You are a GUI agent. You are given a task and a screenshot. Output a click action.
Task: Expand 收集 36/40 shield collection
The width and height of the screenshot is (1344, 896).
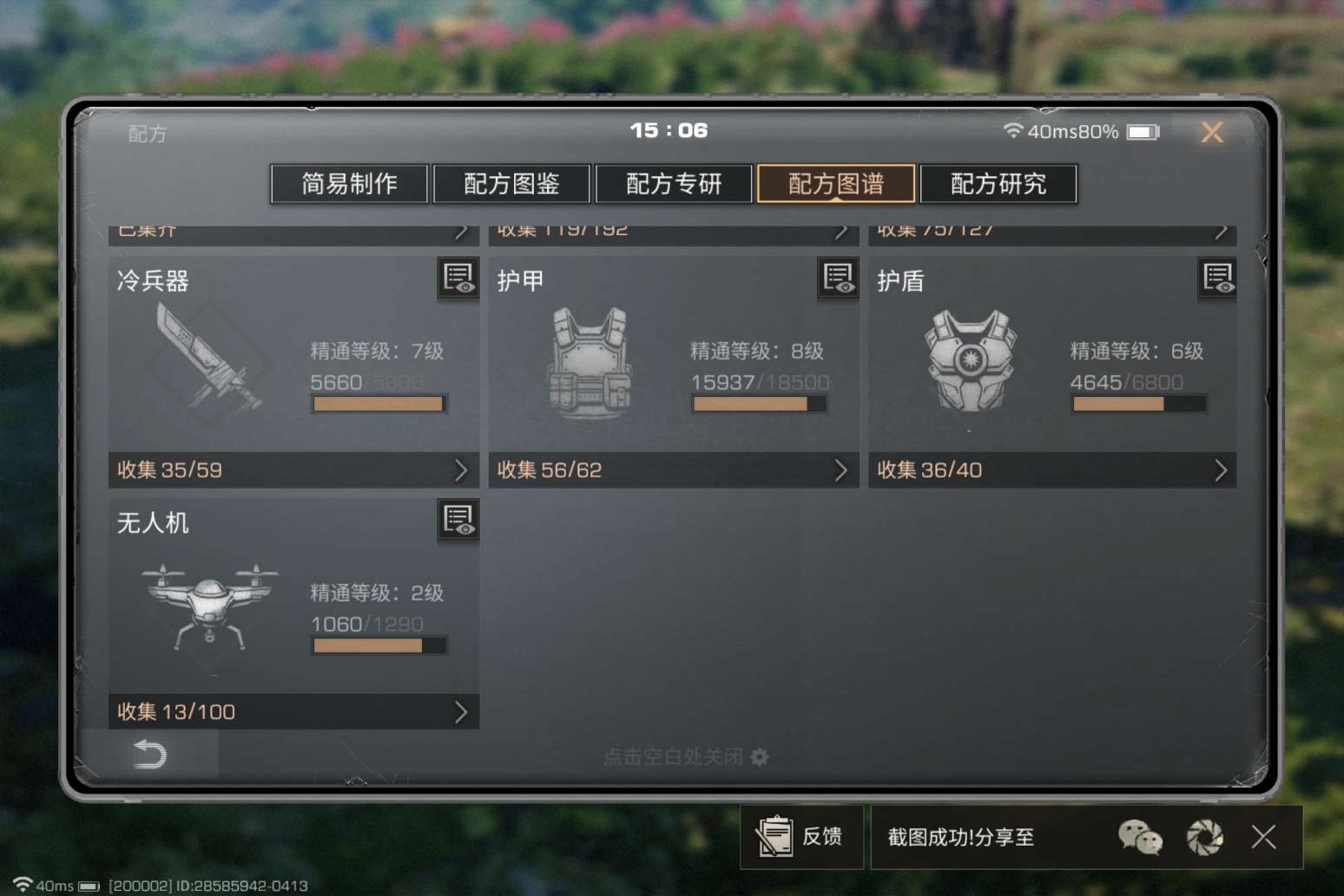click(x=1052, y=470)
